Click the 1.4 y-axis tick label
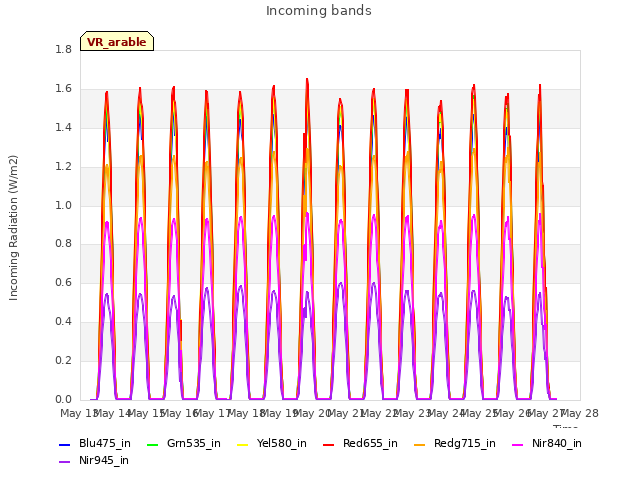The width and height of the screenshot is (640, 480). 63,127
